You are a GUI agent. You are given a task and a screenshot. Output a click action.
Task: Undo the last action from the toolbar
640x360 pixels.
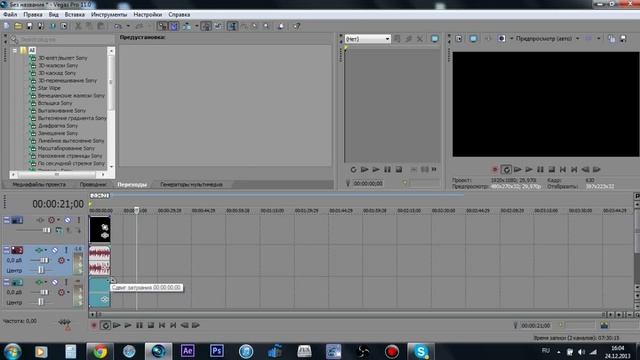point(118,26)
